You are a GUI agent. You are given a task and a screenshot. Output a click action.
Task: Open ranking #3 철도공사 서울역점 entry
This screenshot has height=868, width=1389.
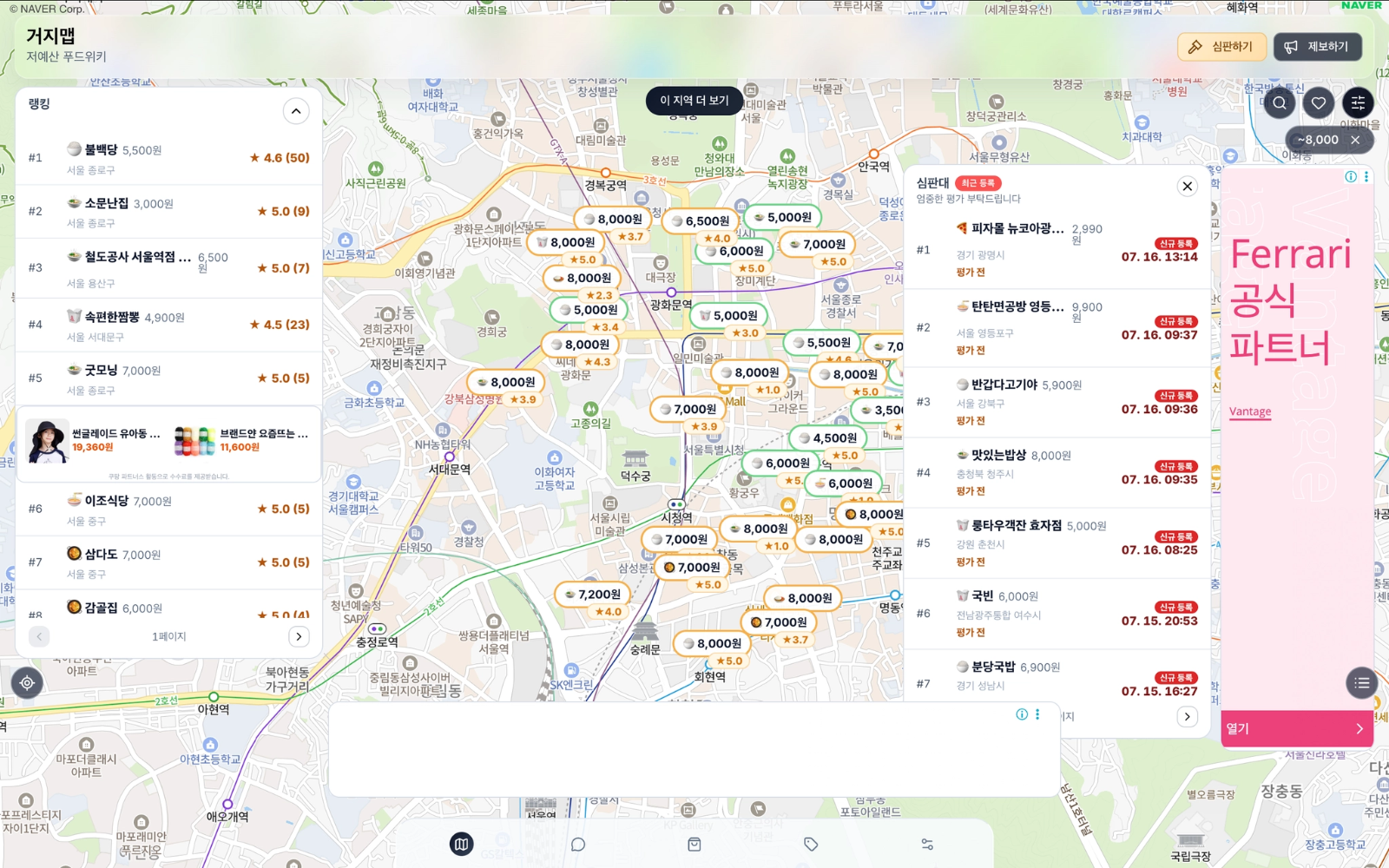[x=169, y=268]
